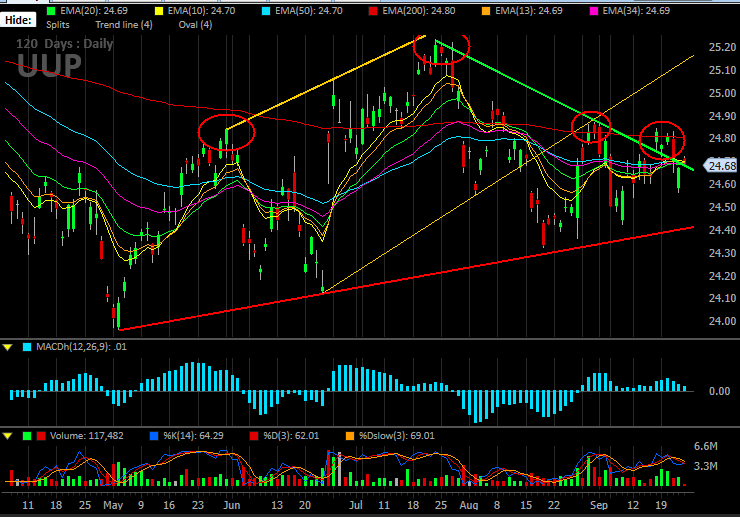Toggle Oval (4) visibility
This screenshot has width=740, height=517.
point(195,25)
